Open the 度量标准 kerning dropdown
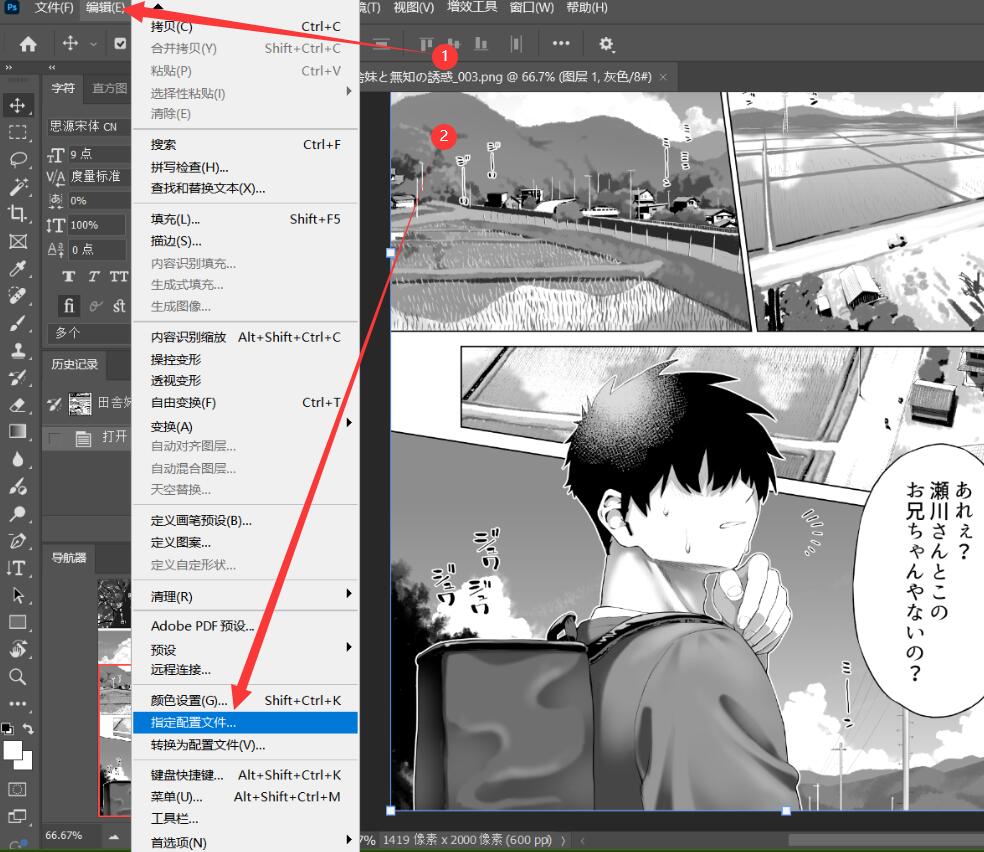The image size is (984, 852). (99, 176)
